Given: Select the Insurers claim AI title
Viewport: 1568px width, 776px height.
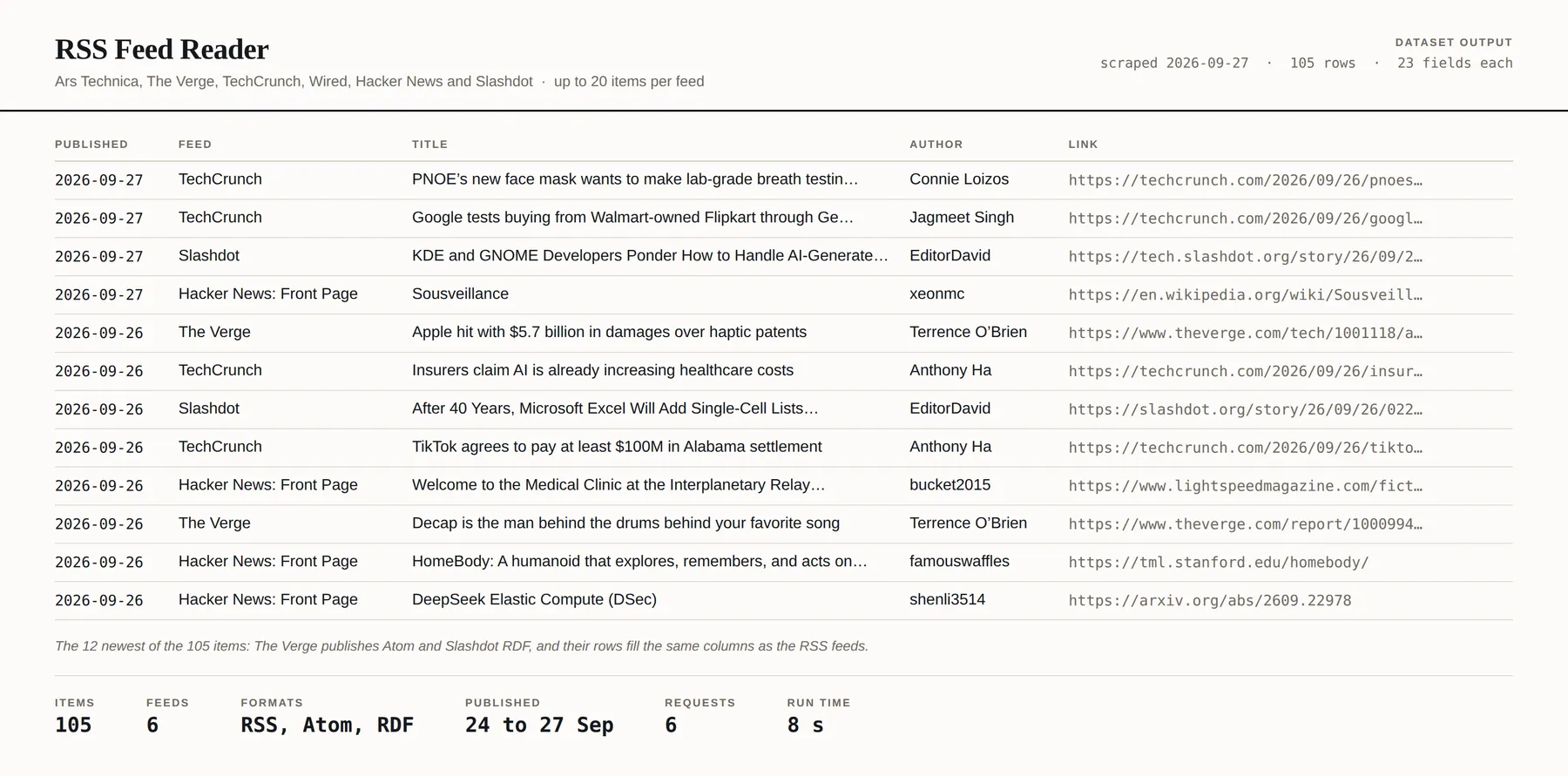Looking at the screenshot, I should click(x=603, y=371).
